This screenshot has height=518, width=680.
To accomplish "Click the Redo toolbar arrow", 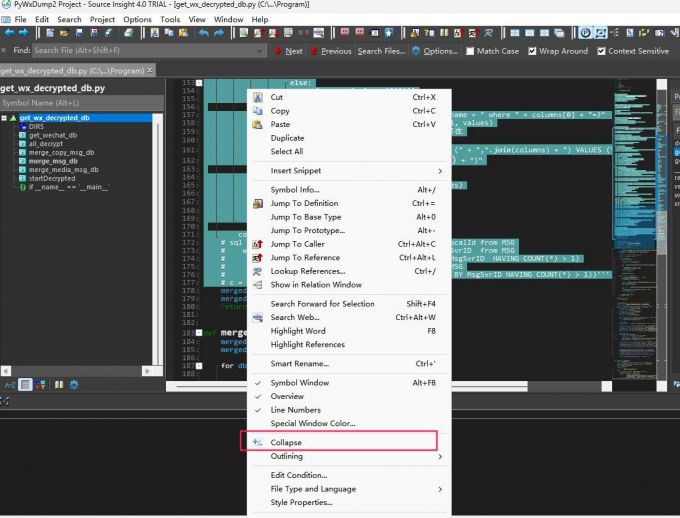I will [219, 33].
